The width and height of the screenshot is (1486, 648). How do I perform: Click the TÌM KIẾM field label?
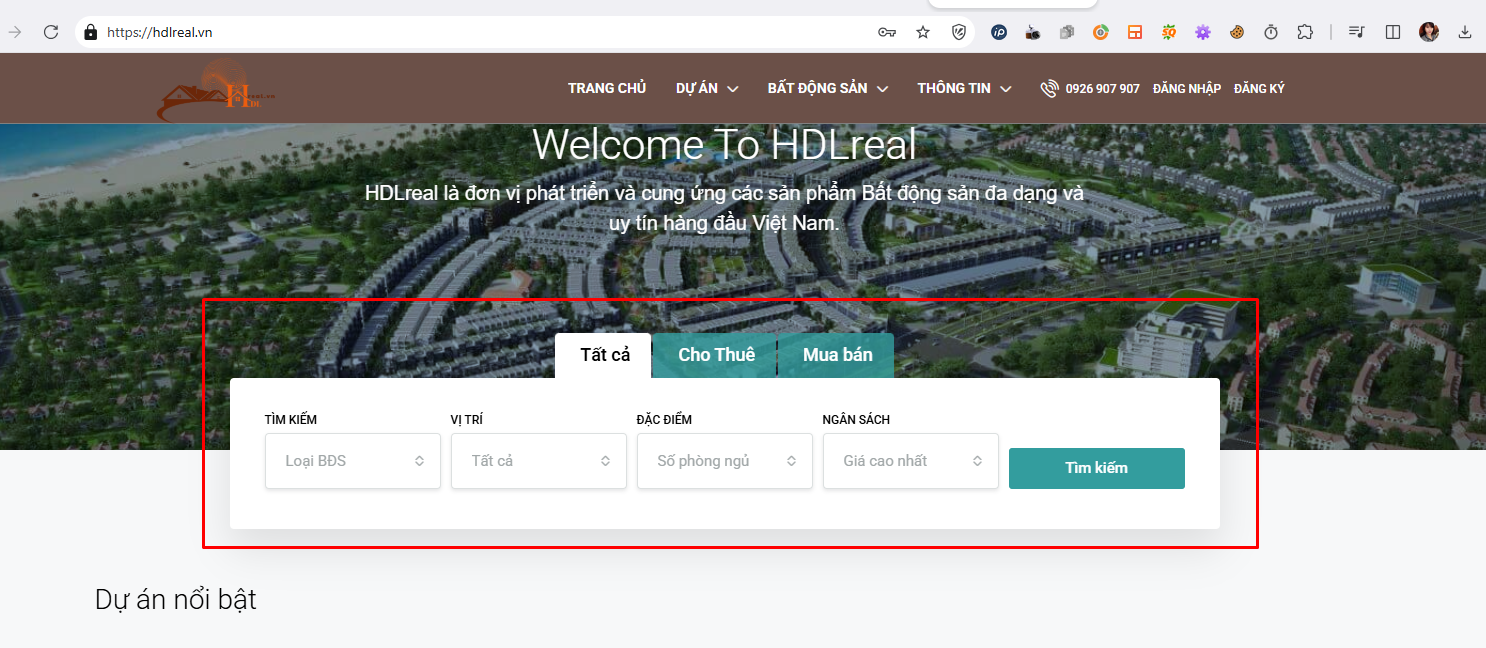(x=291, y=420)
